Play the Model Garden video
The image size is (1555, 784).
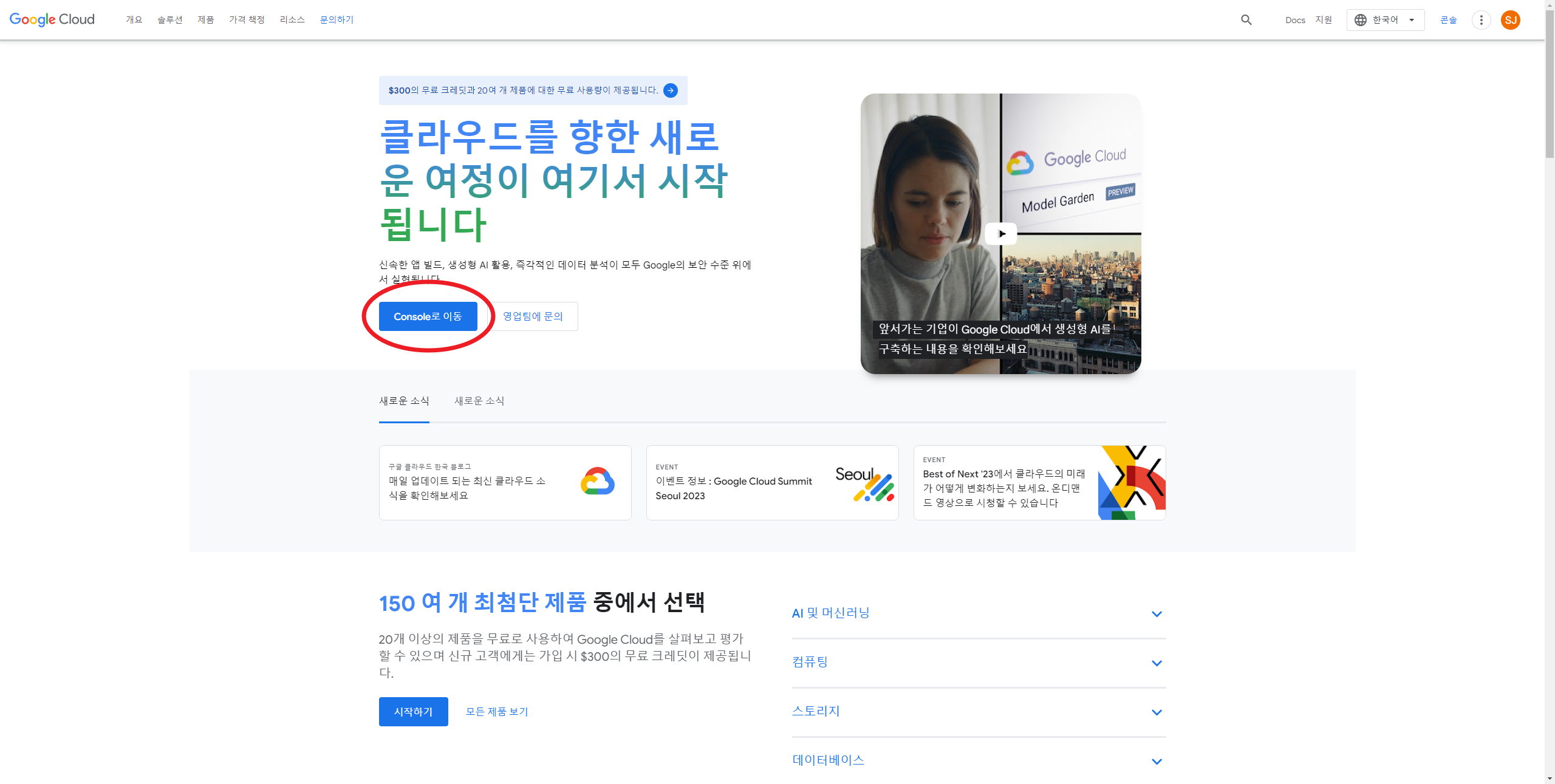coord(1000,234)
